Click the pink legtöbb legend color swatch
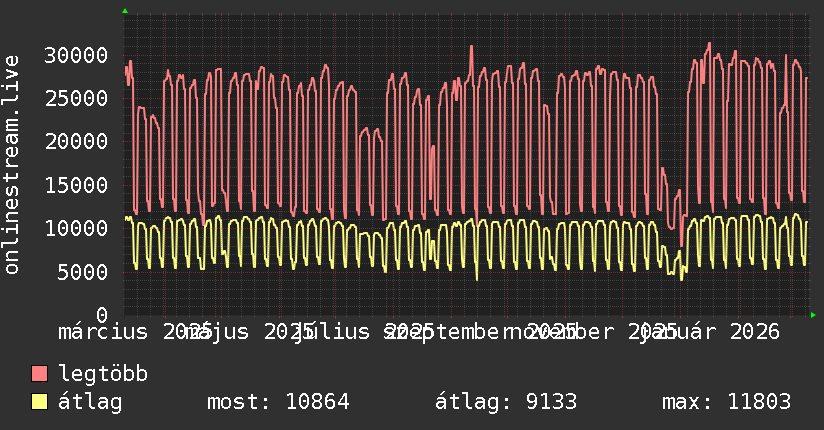The width and height of the screenshot is (824, 430). [x=39, y=373]
